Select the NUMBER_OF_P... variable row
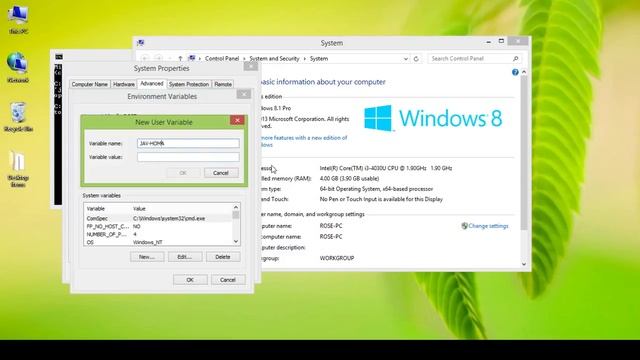Screen dimensions: 640x360 pos(158,234)
